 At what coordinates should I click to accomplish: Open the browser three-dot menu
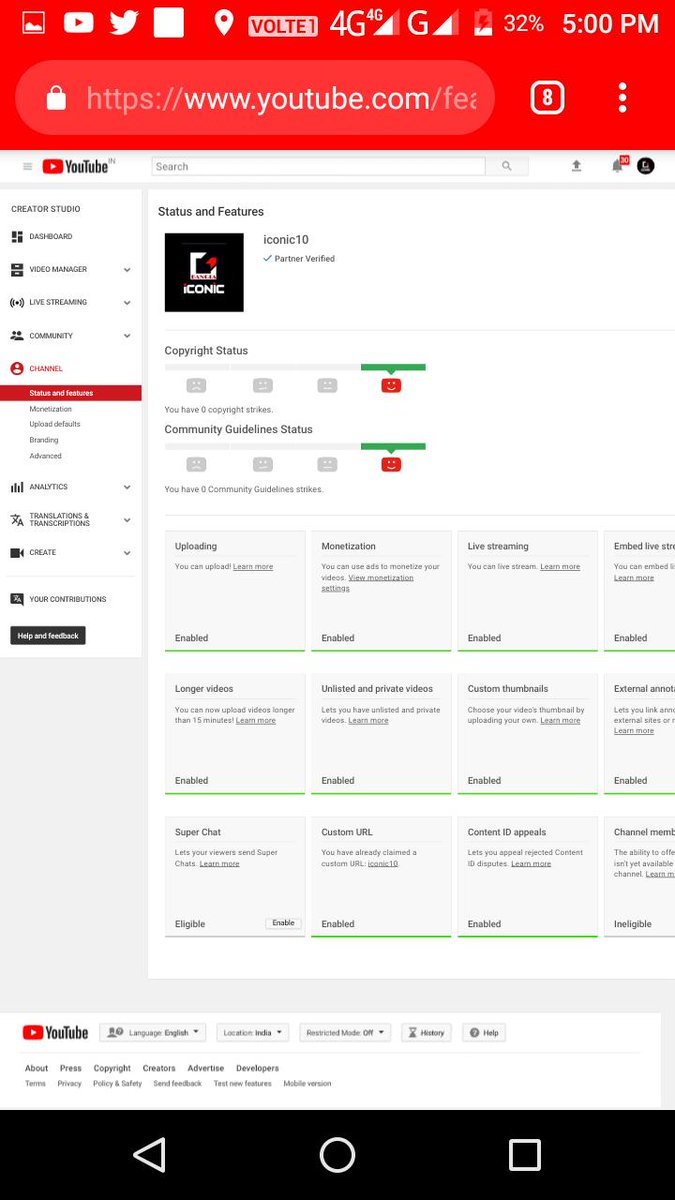point(622,97)
